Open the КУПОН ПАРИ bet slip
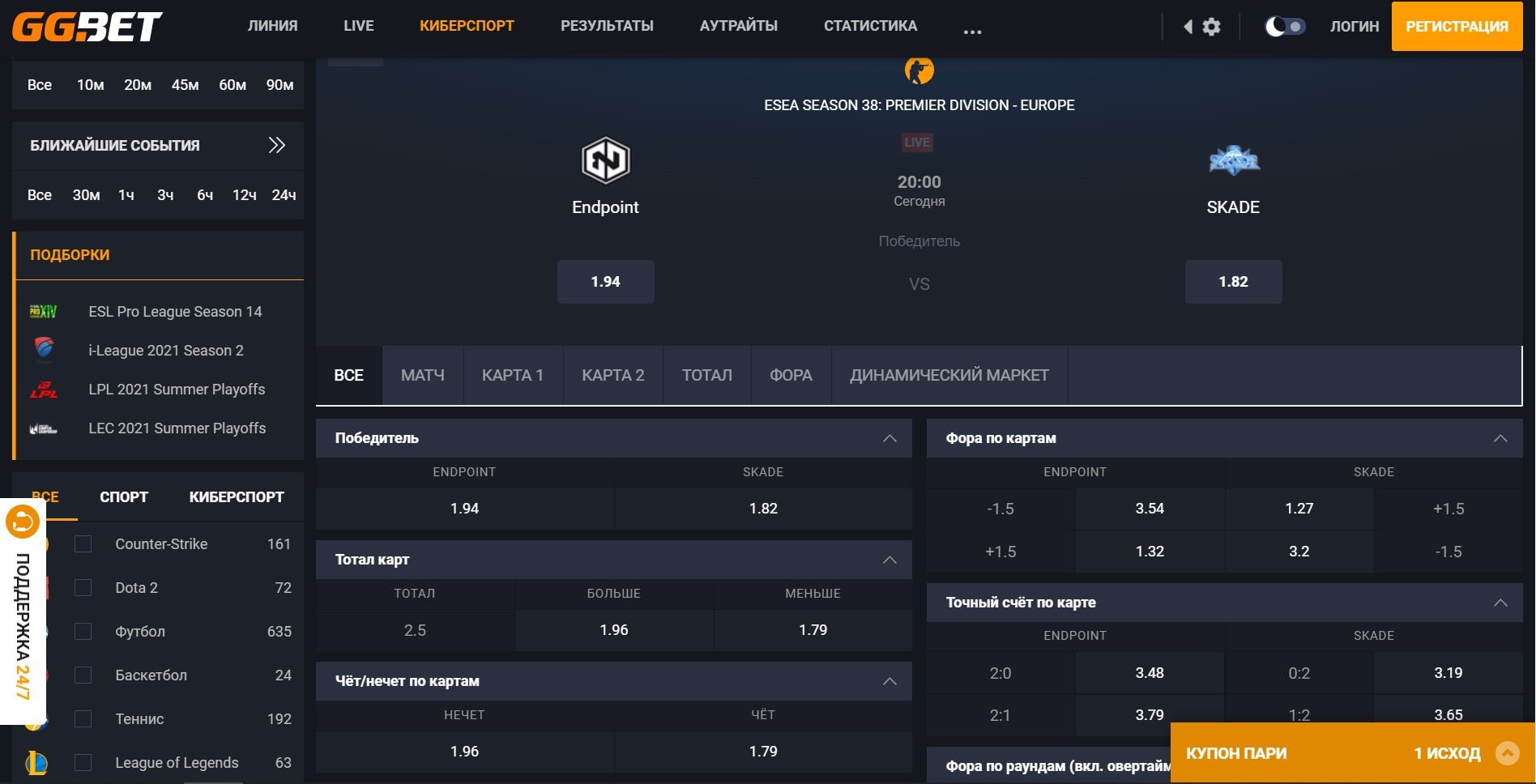1536x784 pixels. [1353, 753]
